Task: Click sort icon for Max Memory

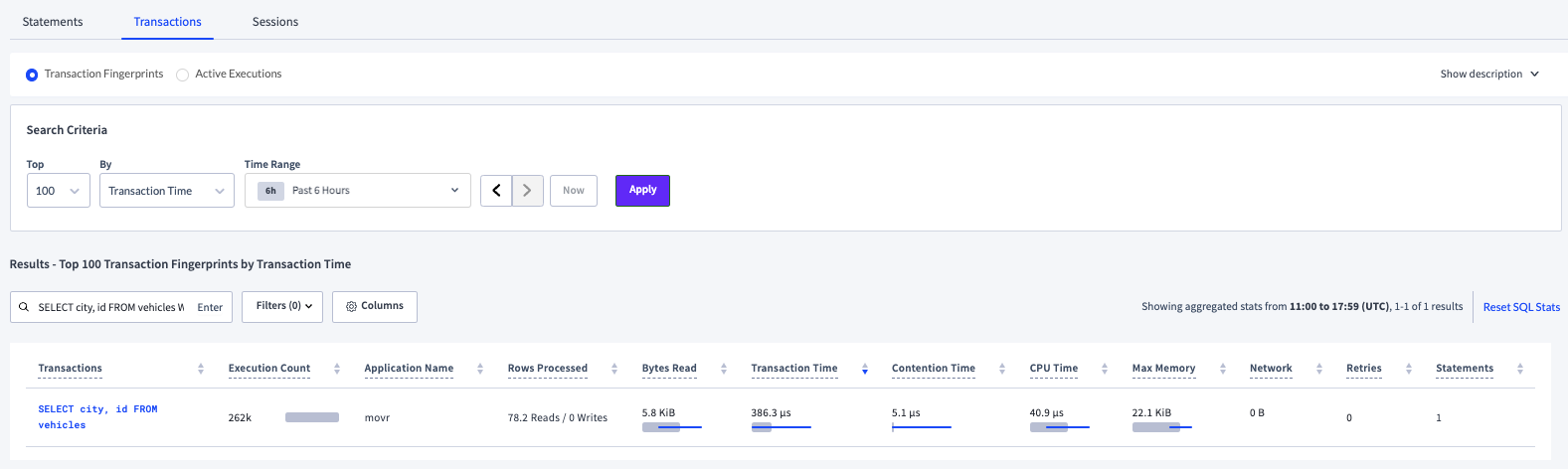Action: pyautogui.click(x=1223, y=369)
